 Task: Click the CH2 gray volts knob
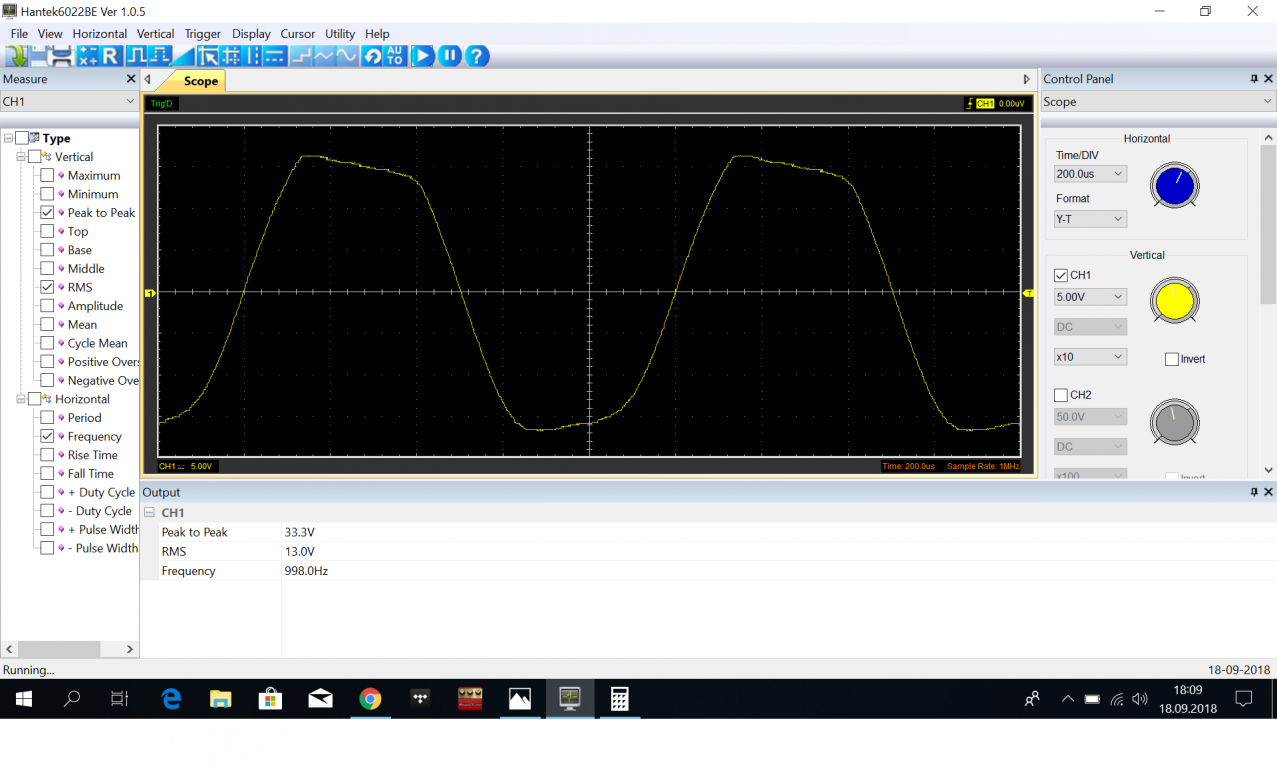click(x=1174, y=422)
